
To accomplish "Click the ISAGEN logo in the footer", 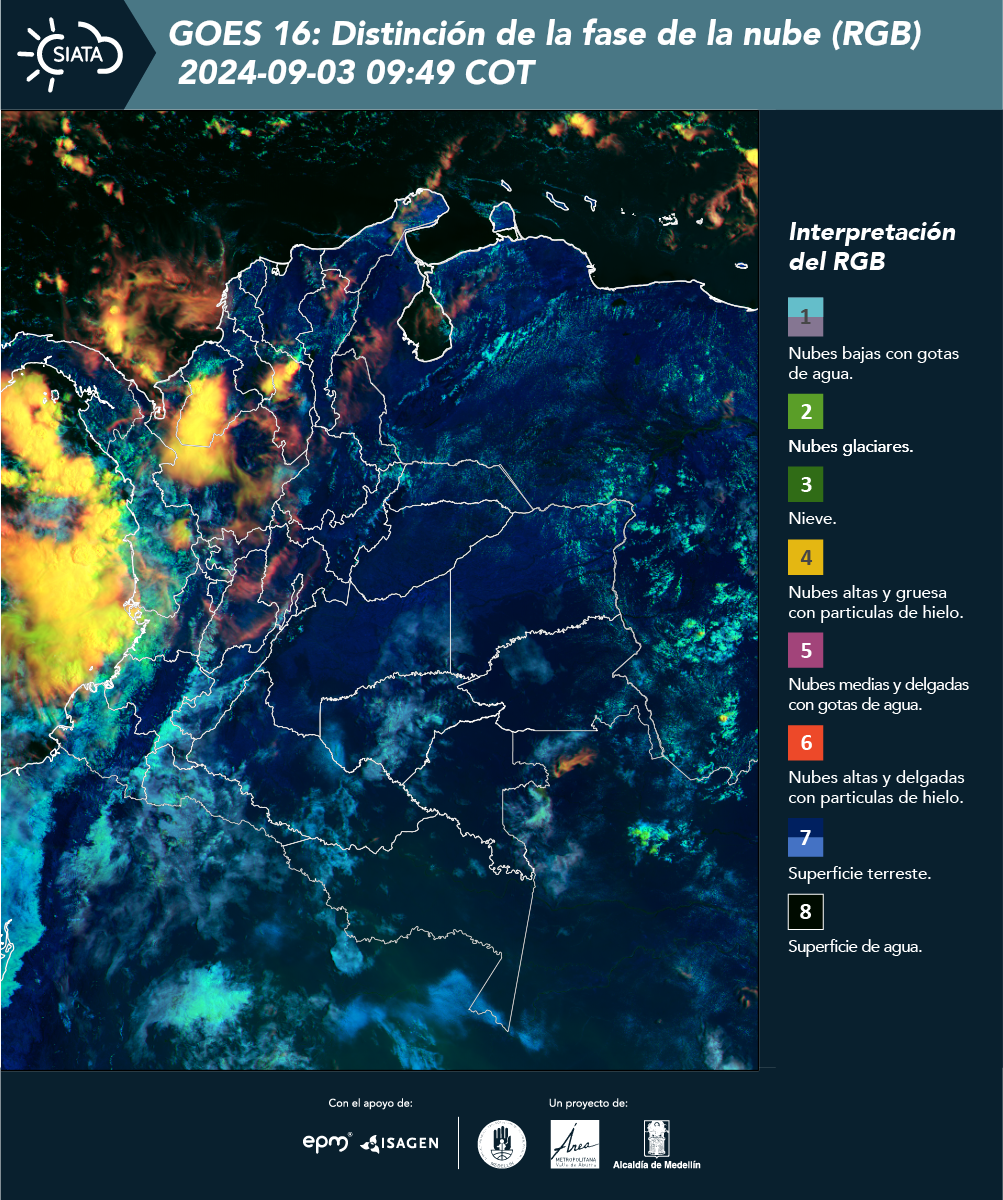I will (399, 1143).
